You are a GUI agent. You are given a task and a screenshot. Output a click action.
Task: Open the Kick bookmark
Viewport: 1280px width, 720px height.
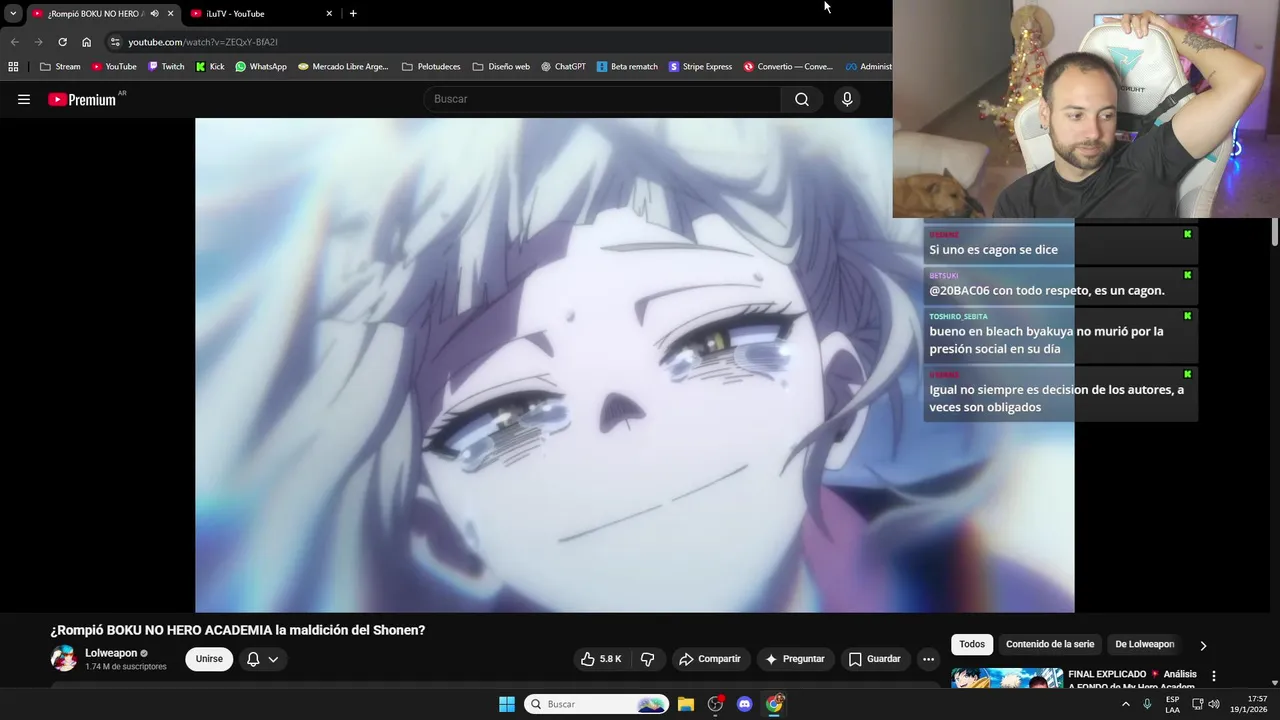pos(210,67)
